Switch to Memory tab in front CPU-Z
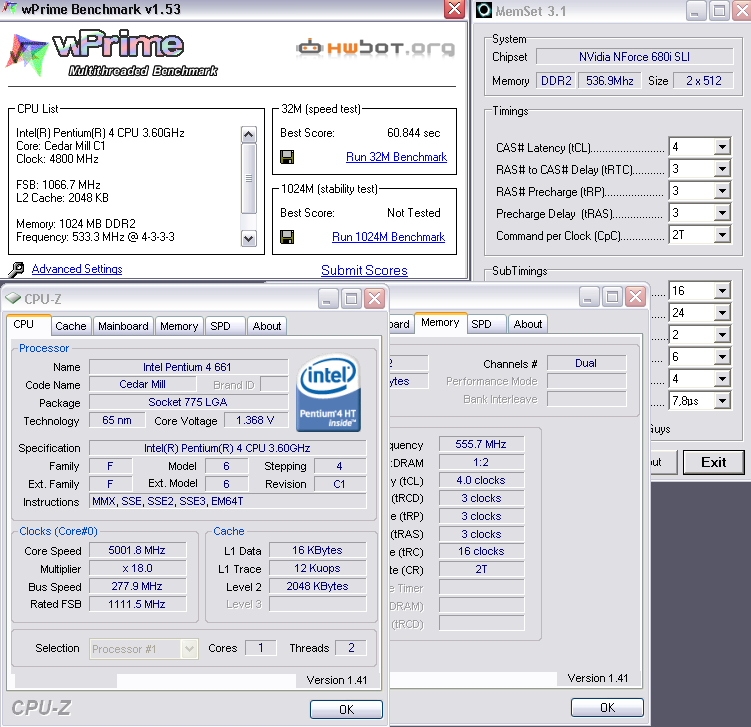 (179, 326)
